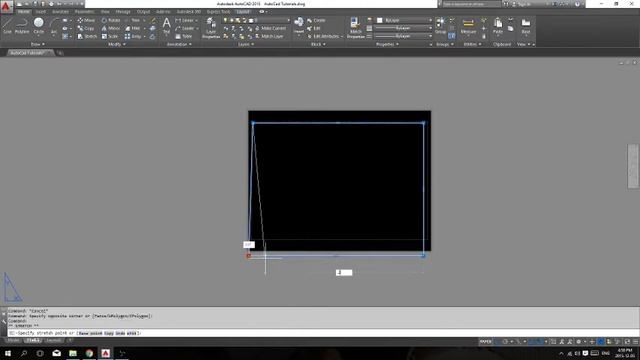Select the Line tool

click(x=7, y=25)
